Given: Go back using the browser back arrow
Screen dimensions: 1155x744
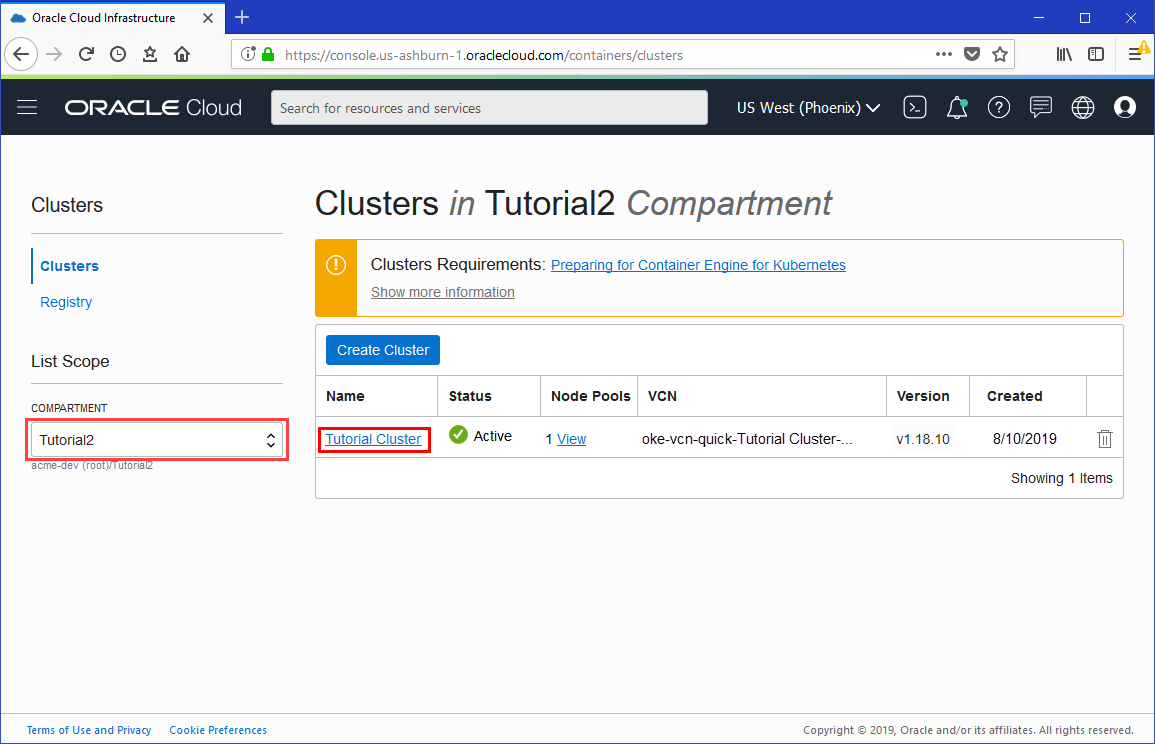Looking at the screenshot, I should click(x=21, y=55).
